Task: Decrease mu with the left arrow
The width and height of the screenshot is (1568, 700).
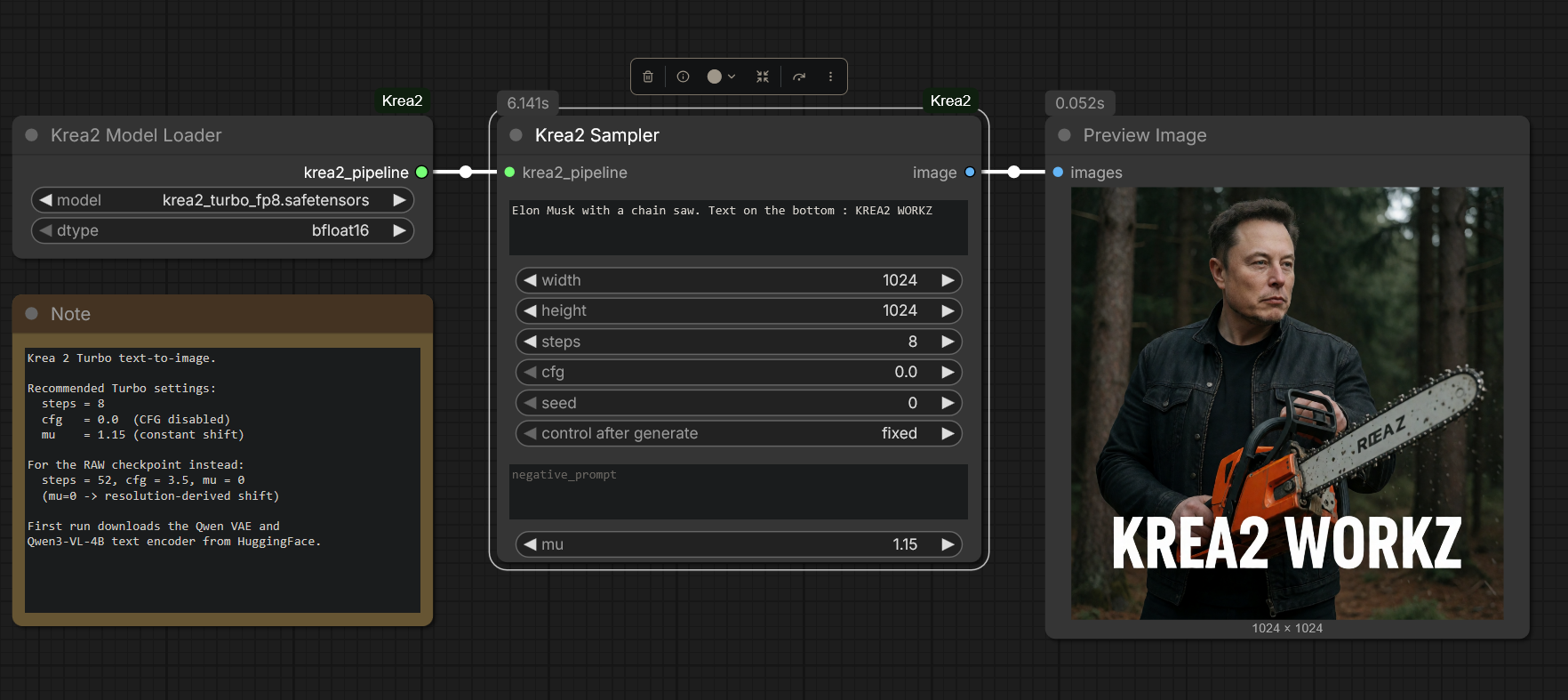Action: (x=530, y=544)
